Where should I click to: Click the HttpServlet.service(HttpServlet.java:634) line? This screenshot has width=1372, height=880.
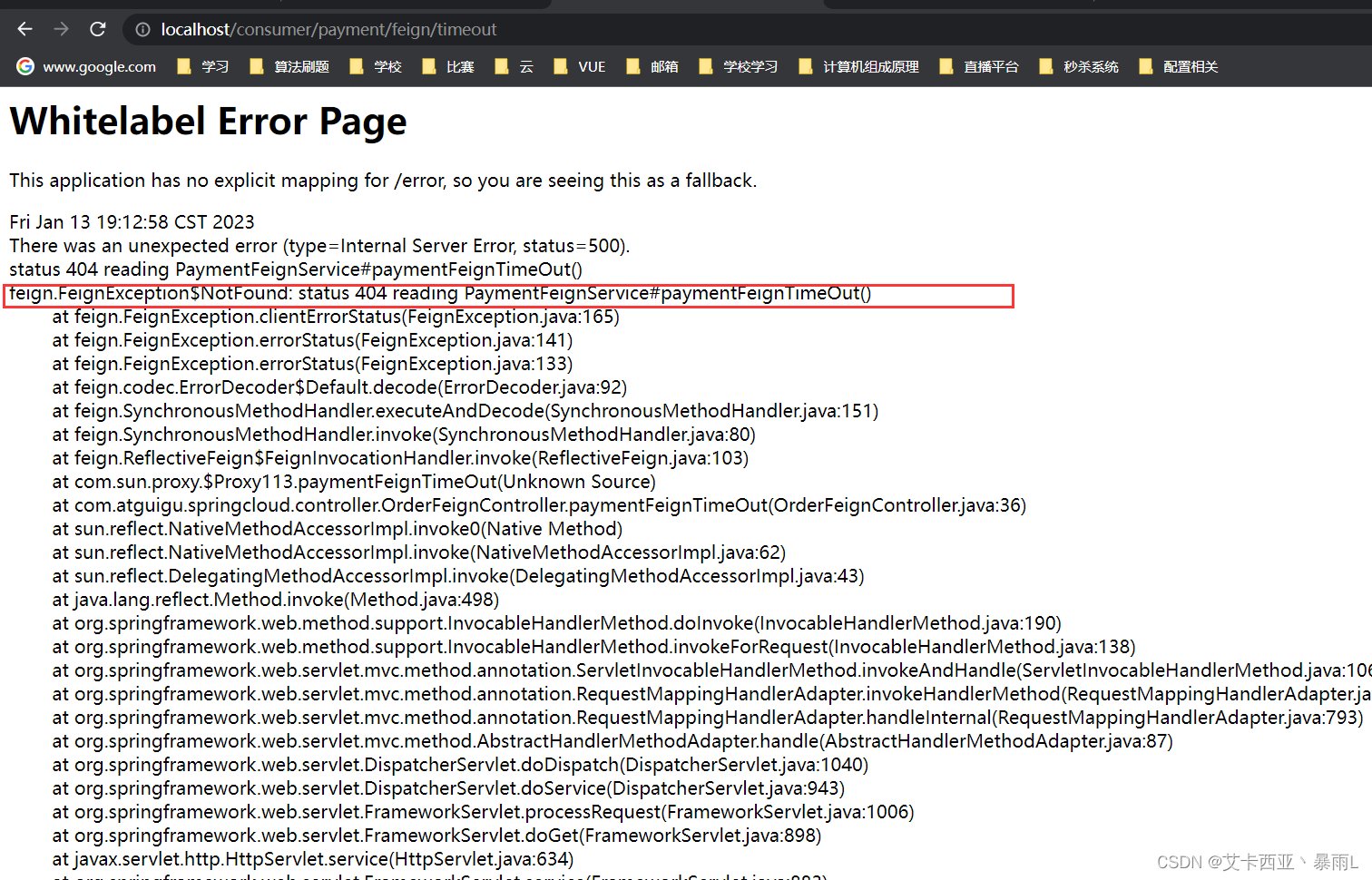point(313,859)
